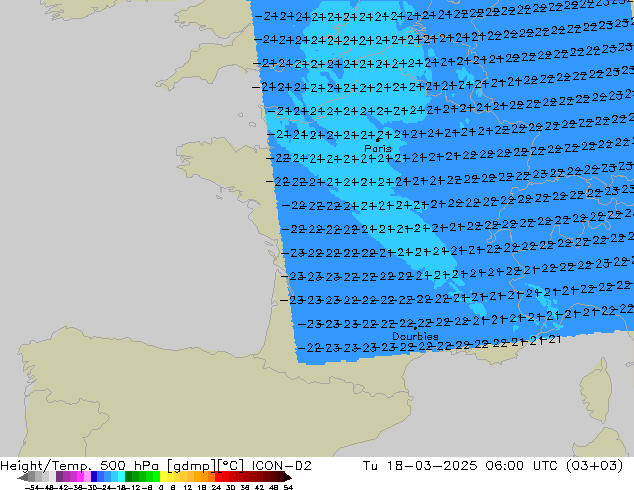Click the left gray arrow end of legend
634x490 pixels.
point(22,477)
